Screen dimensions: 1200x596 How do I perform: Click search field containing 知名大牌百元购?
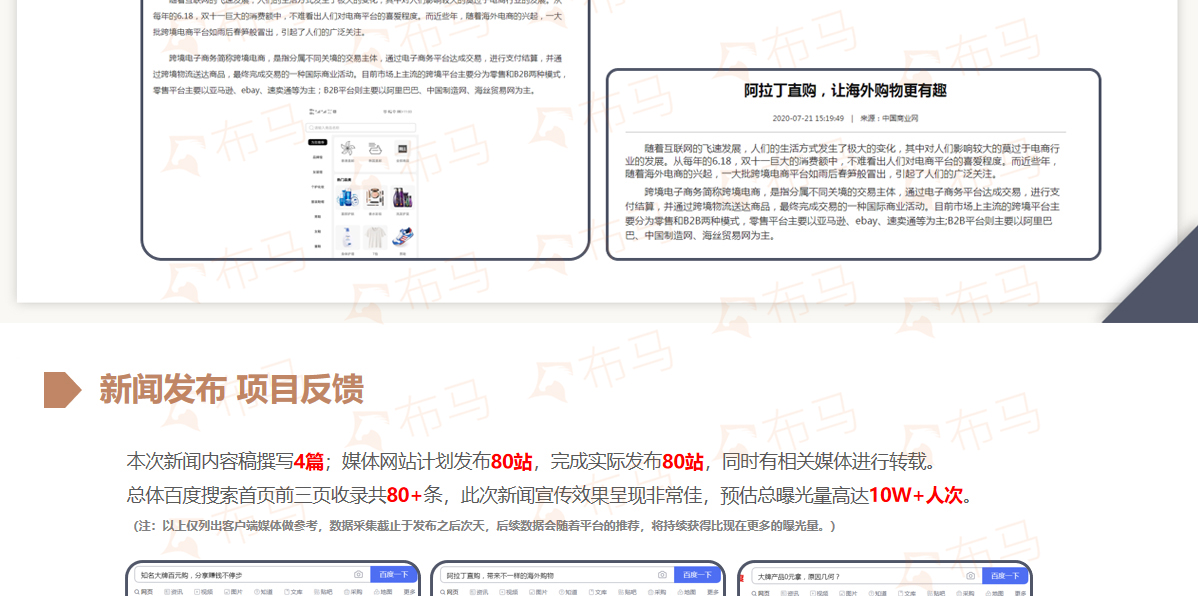[x=240, y=575]
